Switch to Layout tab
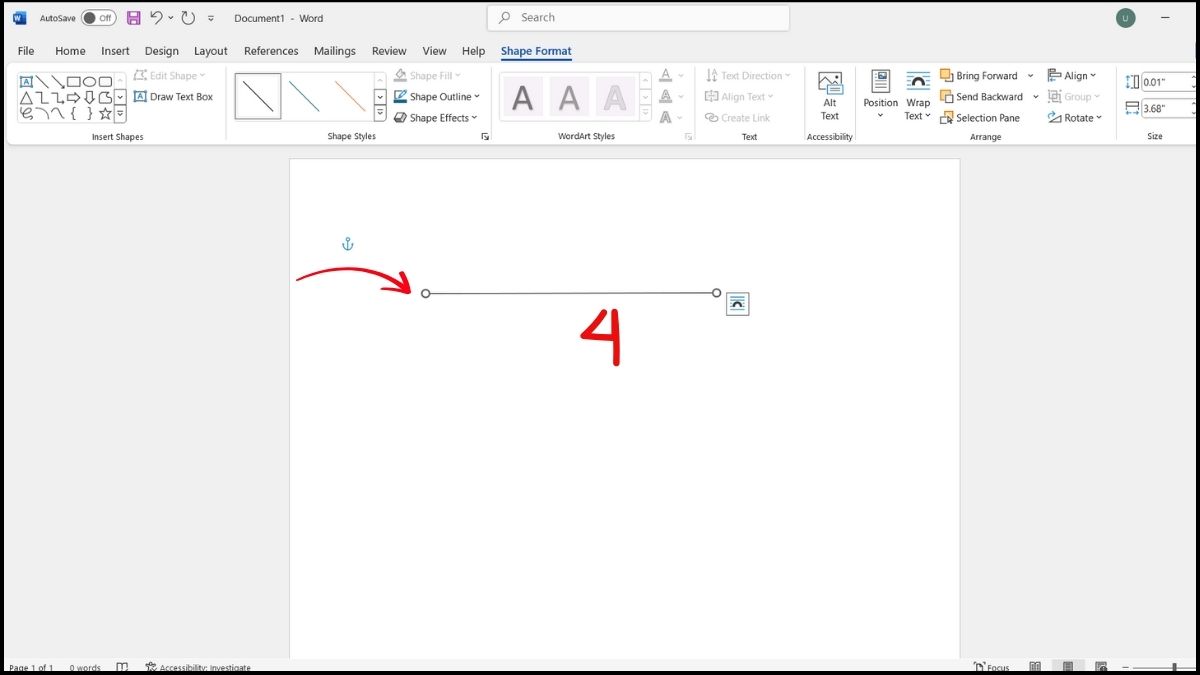1200x675 pixels. point(211,51)
